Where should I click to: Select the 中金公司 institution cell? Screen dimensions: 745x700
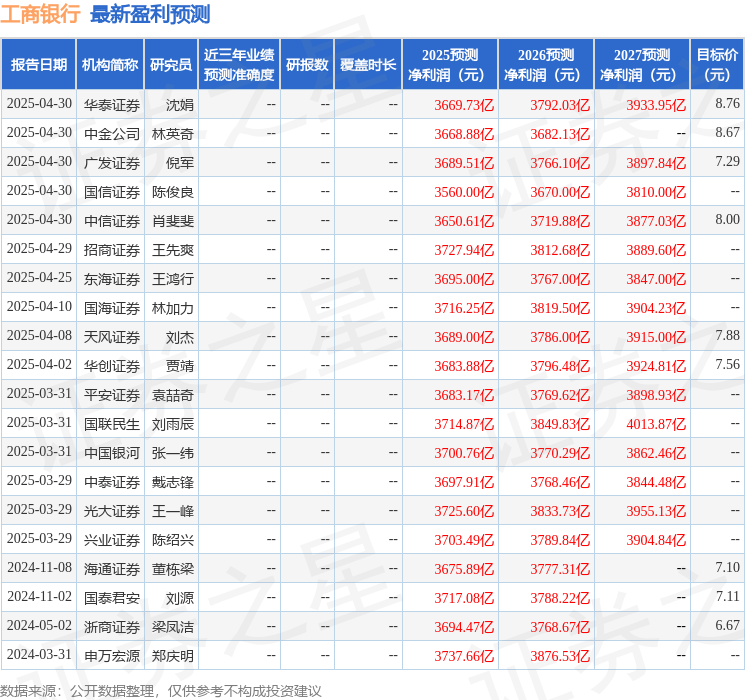[x=111, y=133]
